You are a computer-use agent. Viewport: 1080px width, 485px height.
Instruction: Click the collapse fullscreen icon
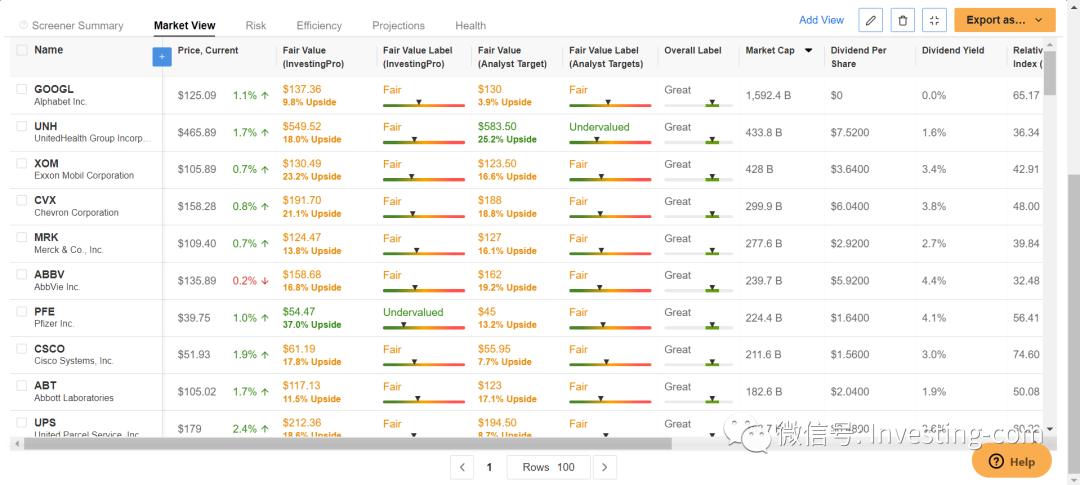[x=934, y=20]
